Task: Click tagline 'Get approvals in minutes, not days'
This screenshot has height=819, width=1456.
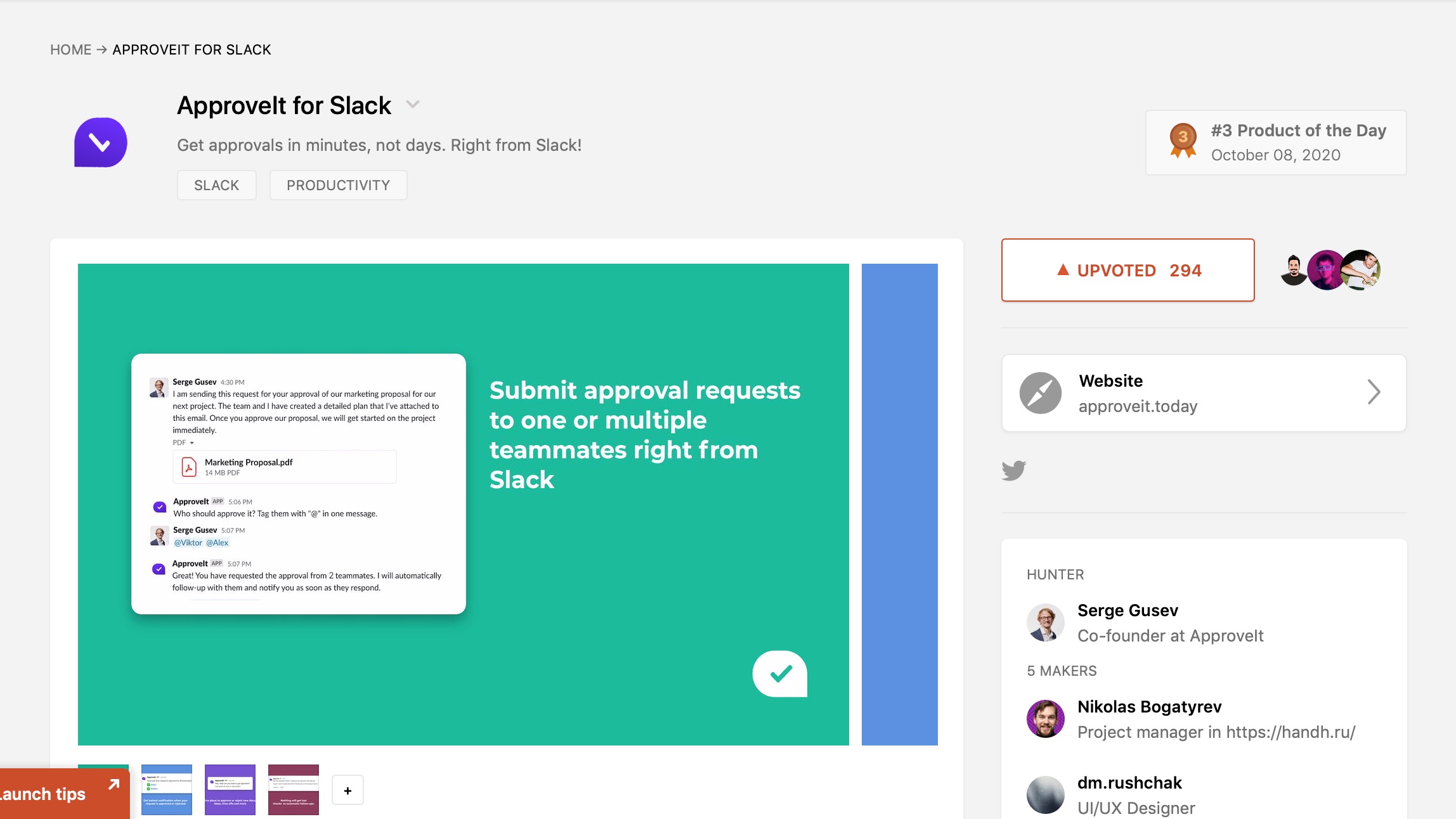Action: 379,145
